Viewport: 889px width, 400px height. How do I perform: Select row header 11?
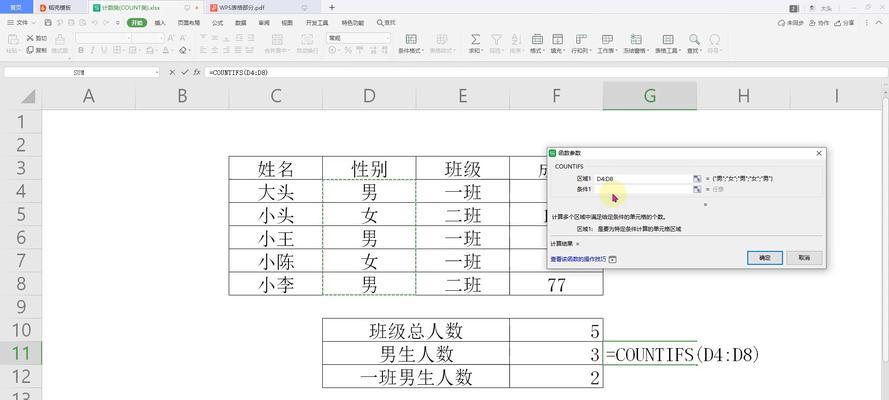click(x=20, y=353)
